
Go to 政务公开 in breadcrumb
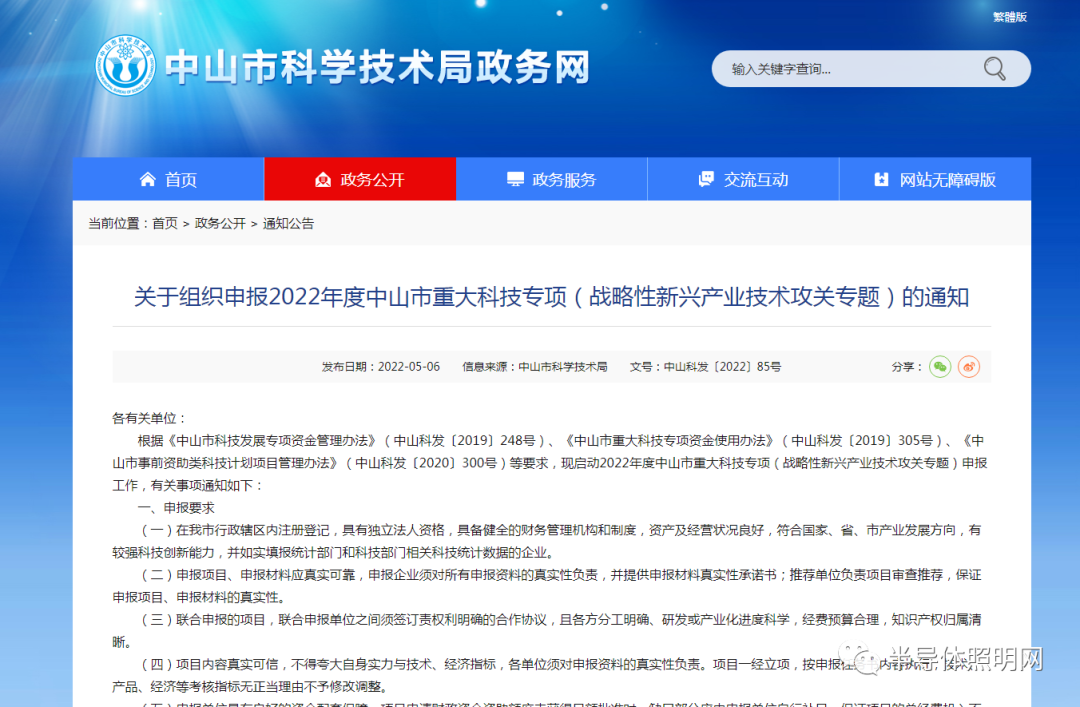pyautogui.click(x=220, y=223)
